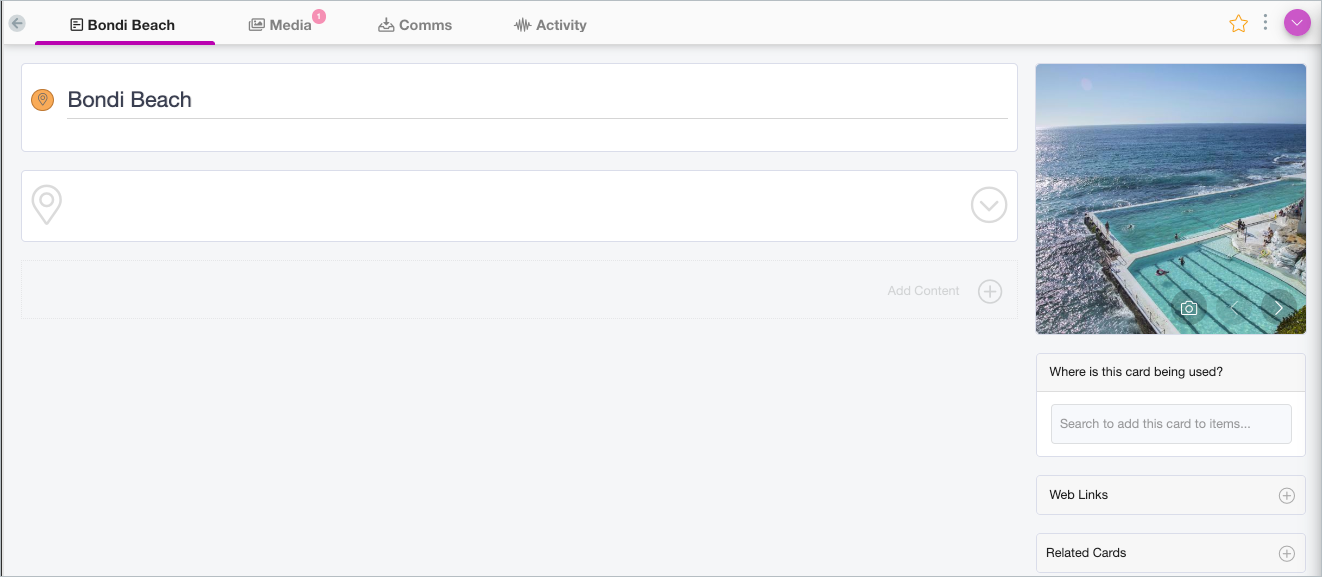Go to previous image arrow

(x=1234, y=309)
